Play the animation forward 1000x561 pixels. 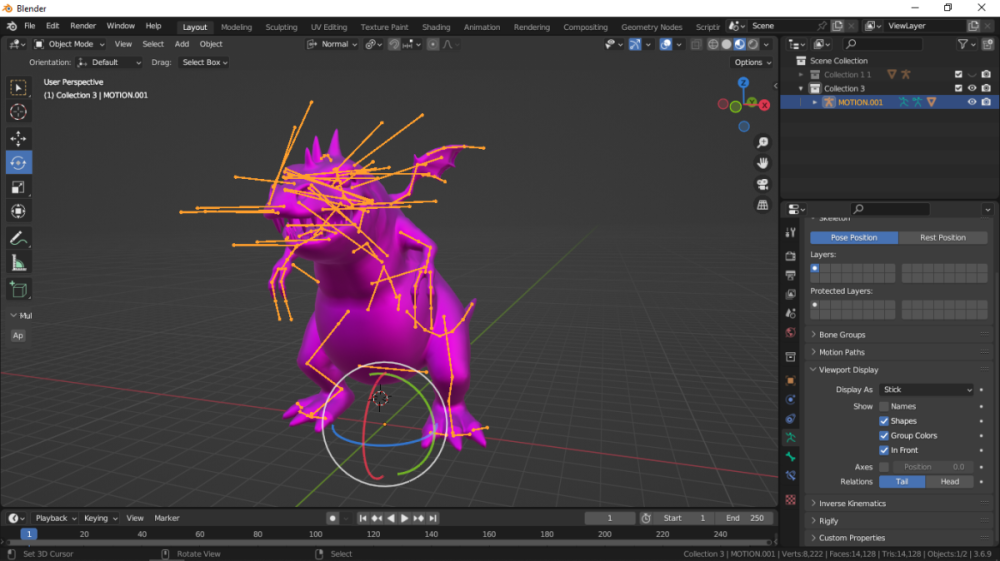(404, 518)
